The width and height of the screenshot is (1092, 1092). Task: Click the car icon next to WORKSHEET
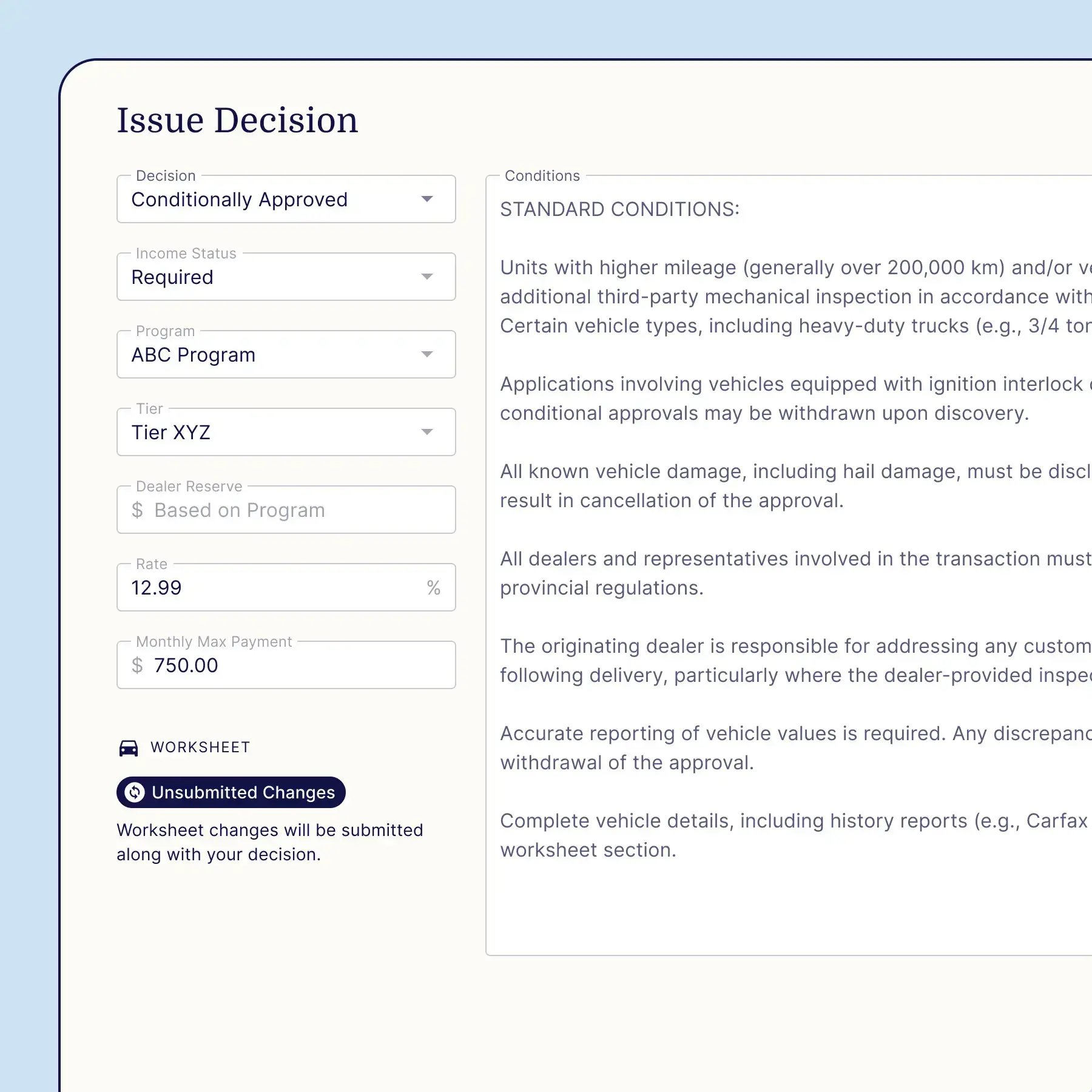(x=129, y=747)
